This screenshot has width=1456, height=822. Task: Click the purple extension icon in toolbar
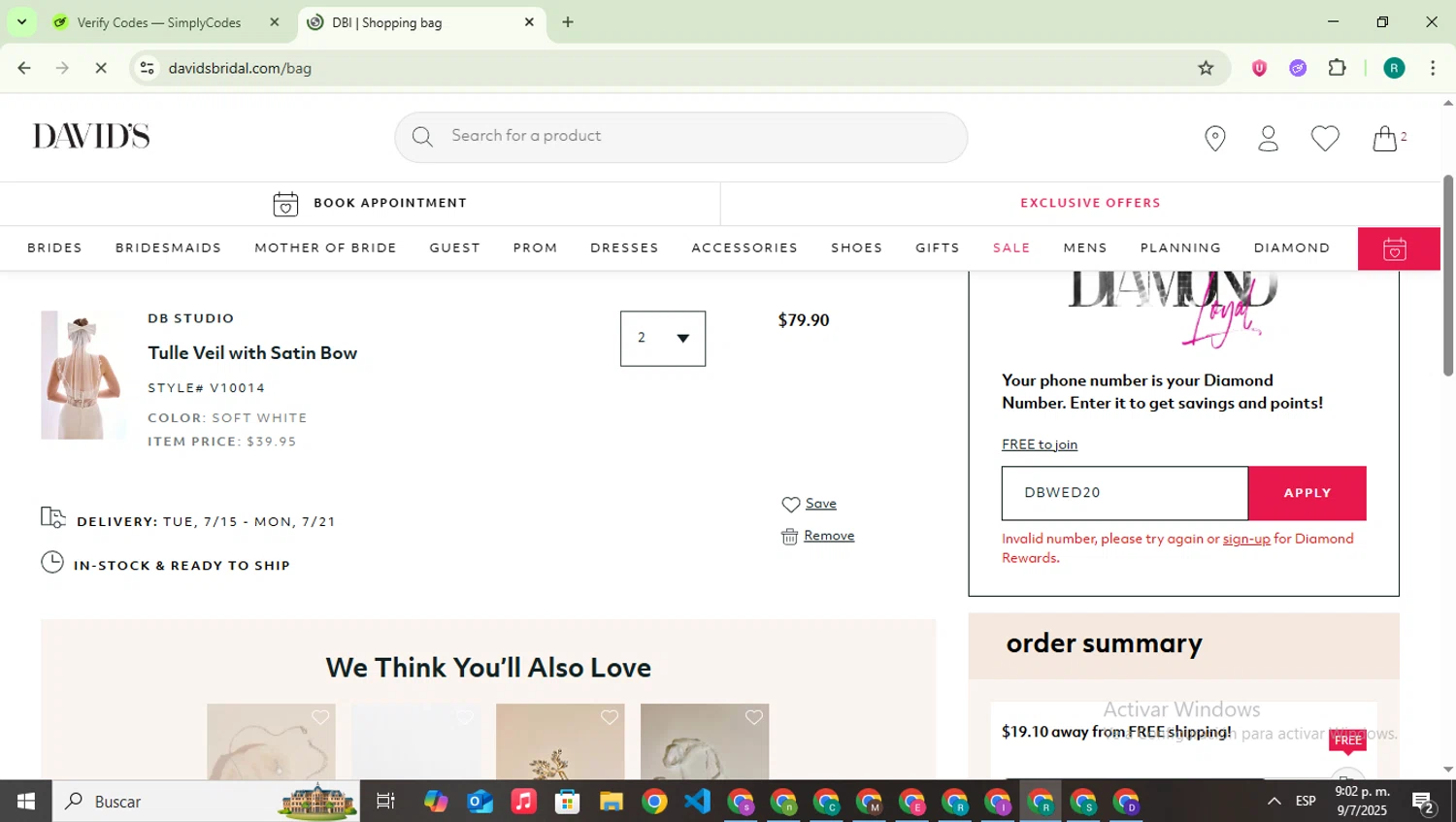[1298, 68]
